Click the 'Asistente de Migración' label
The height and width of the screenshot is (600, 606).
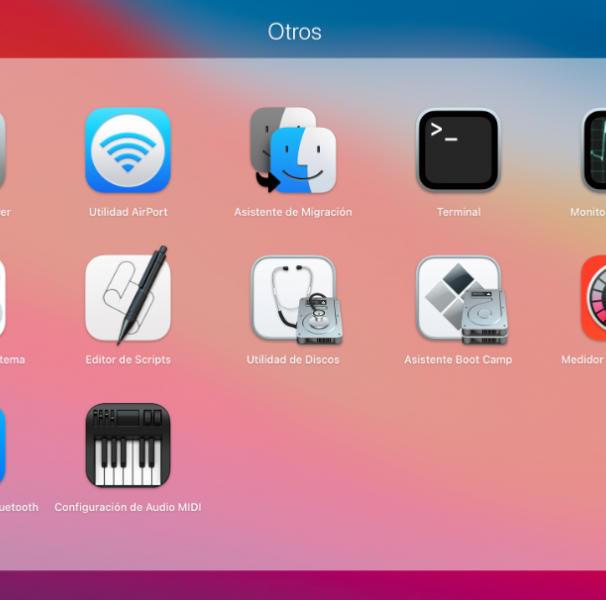click(293, 212)
